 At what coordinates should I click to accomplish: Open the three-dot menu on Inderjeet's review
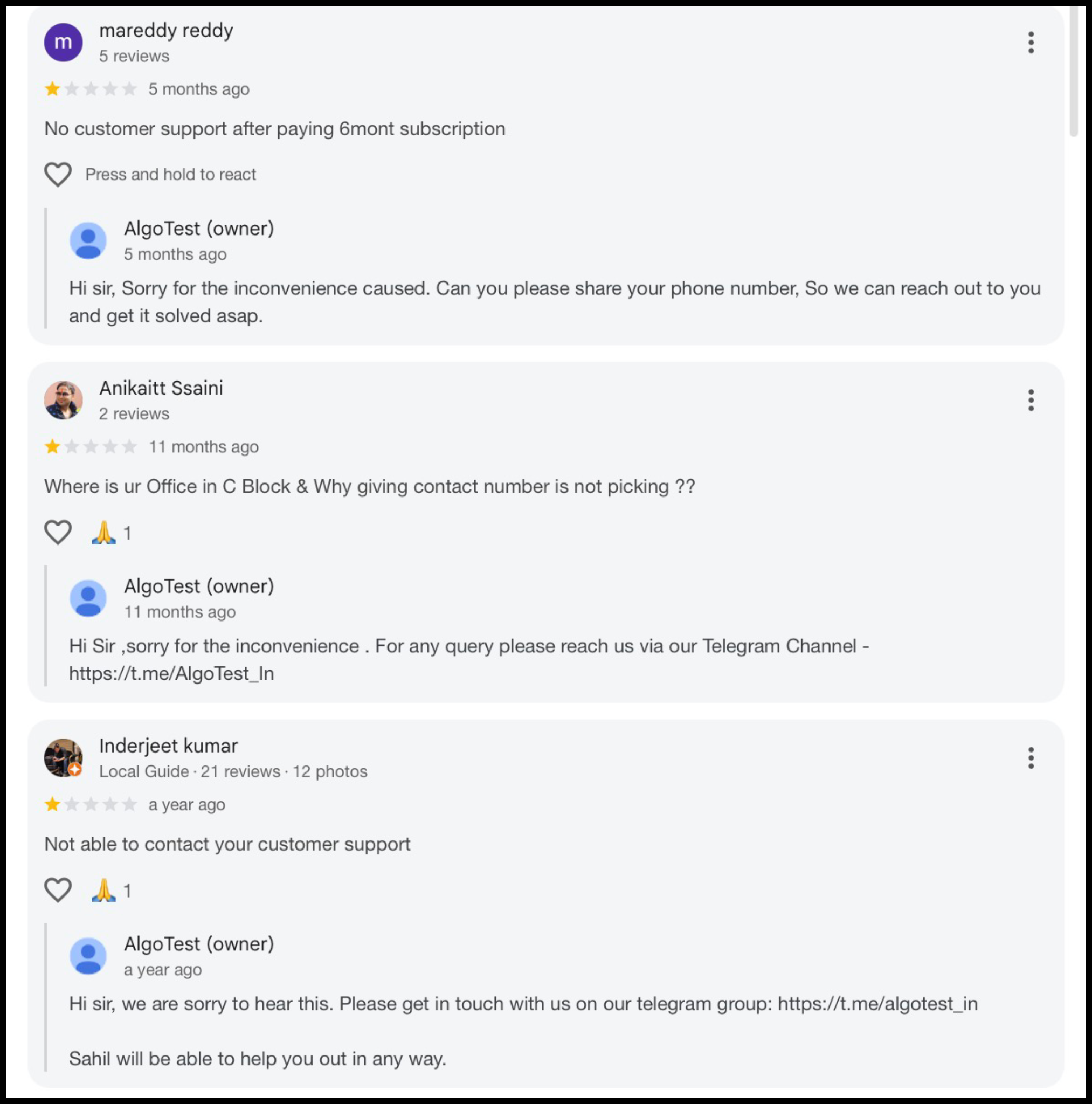click(x=1031, y=758)
